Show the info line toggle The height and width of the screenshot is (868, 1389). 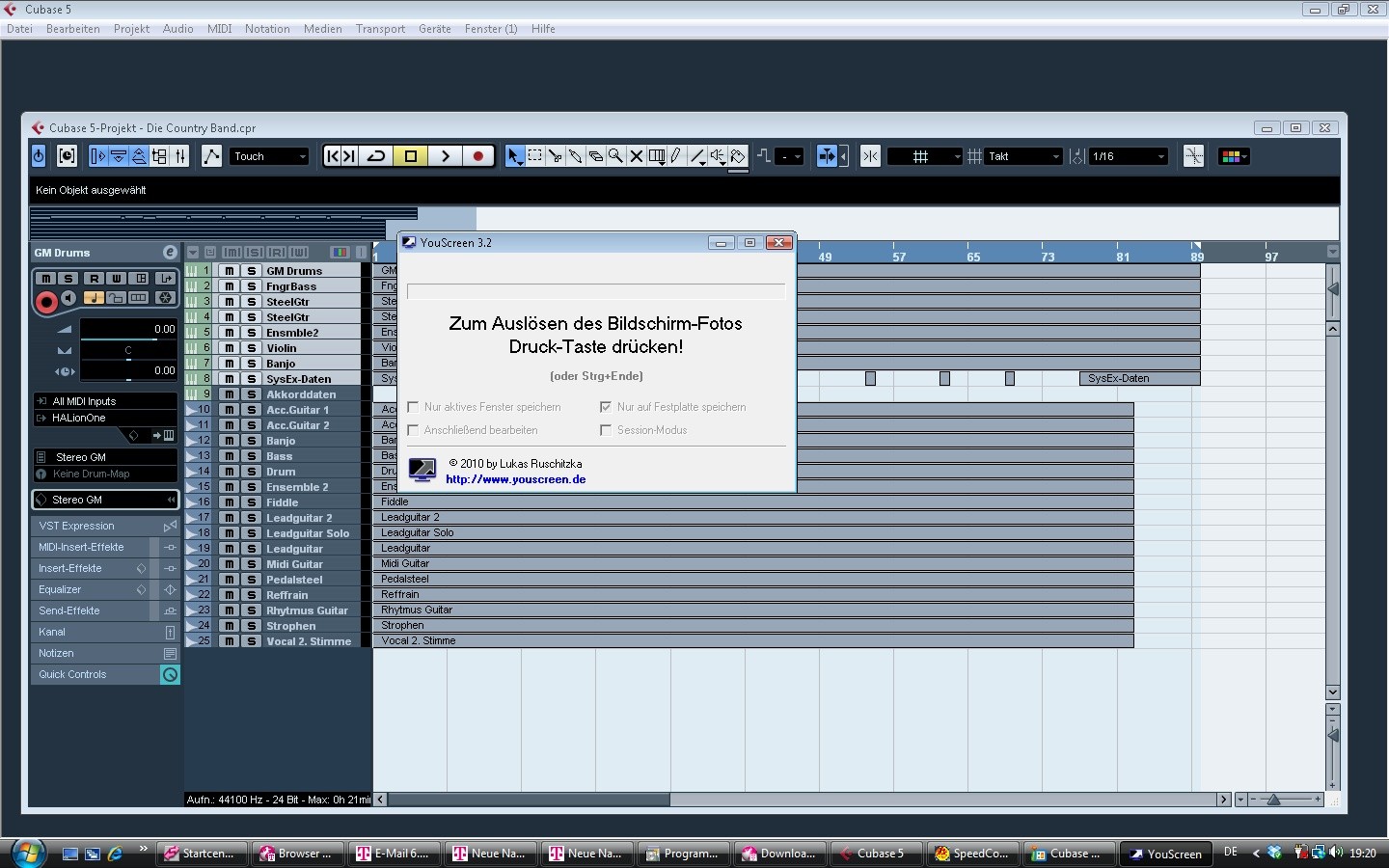pos(119,156)
